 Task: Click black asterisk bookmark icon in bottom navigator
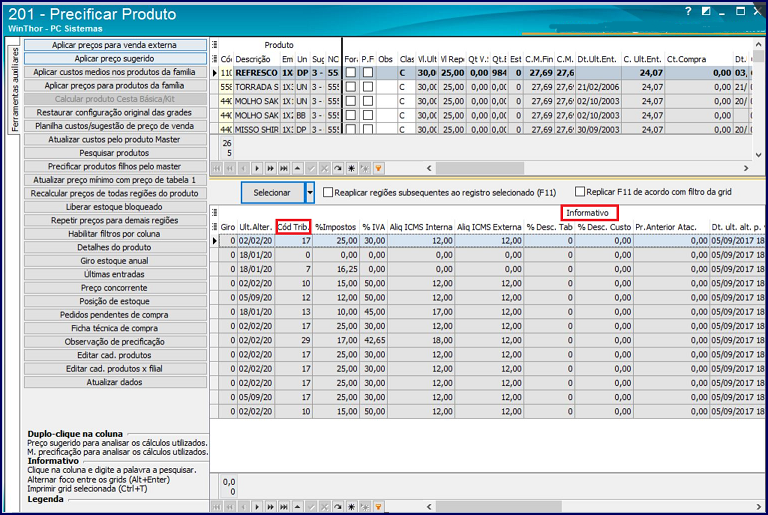click(x=351, y=507)
